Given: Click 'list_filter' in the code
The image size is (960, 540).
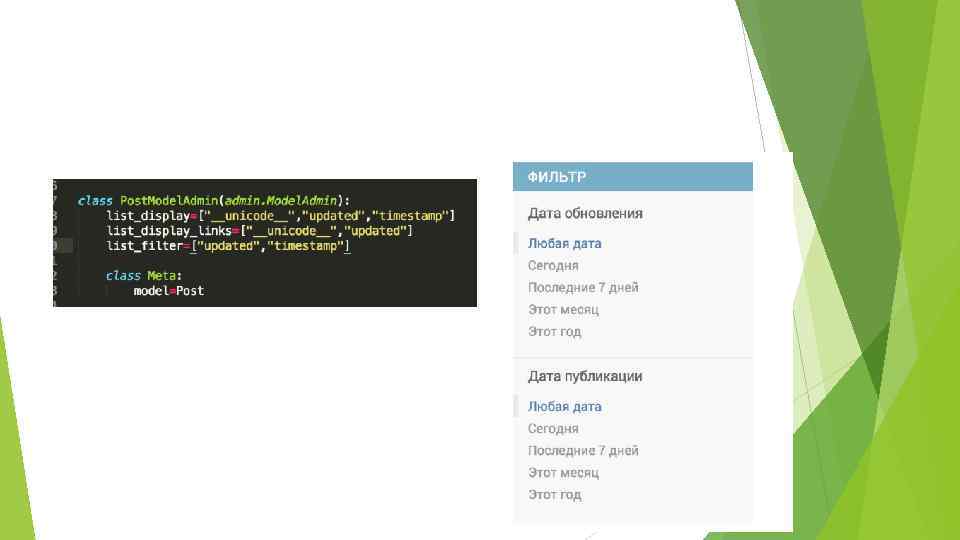Looking at the screenshot, I should (x=145, y=246).
